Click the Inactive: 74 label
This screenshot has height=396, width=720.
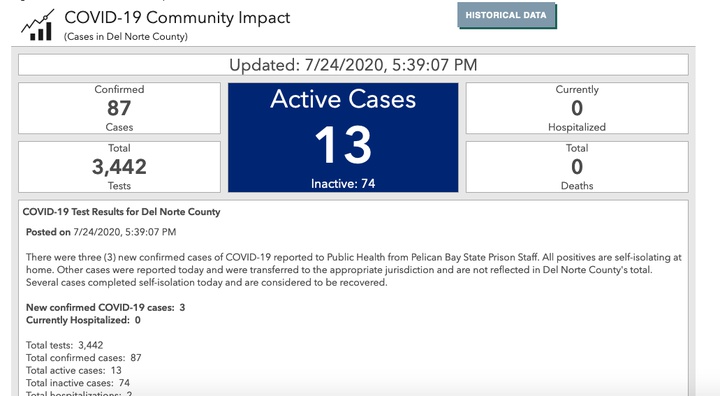click(343, 184)
